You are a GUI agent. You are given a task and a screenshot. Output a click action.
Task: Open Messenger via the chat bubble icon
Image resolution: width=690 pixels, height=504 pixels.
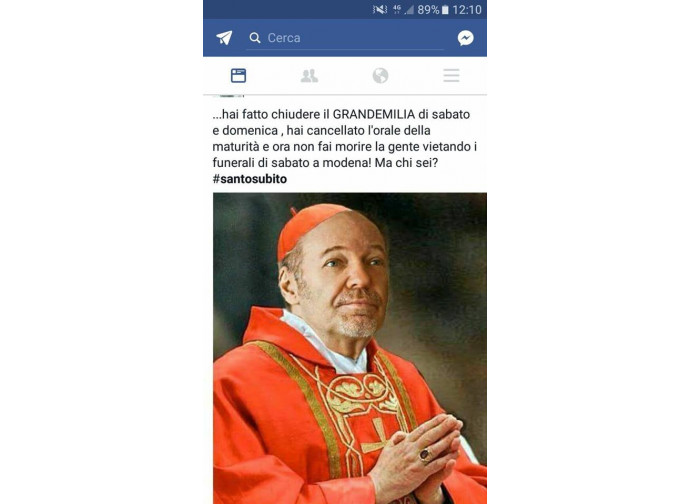(465, 38)
